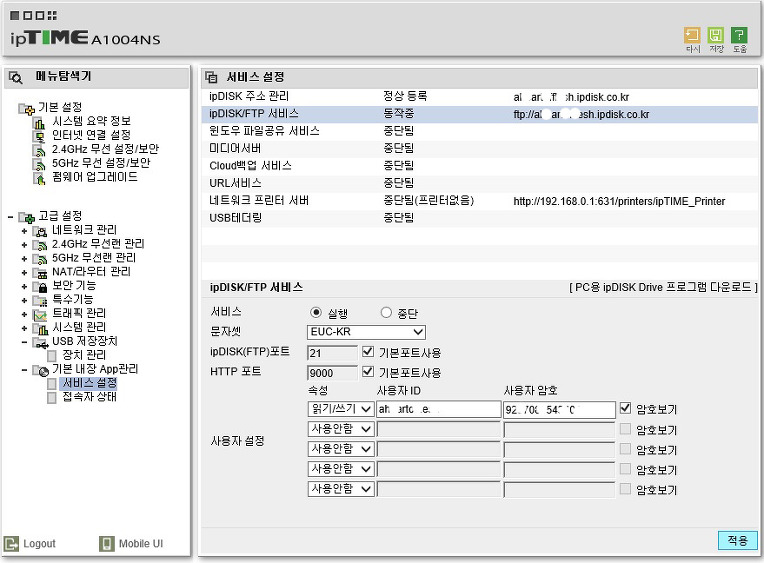Toggle 암호보기 checkbox for fifth user row
Screen dimensions: 764x563
tap(625, 488)
